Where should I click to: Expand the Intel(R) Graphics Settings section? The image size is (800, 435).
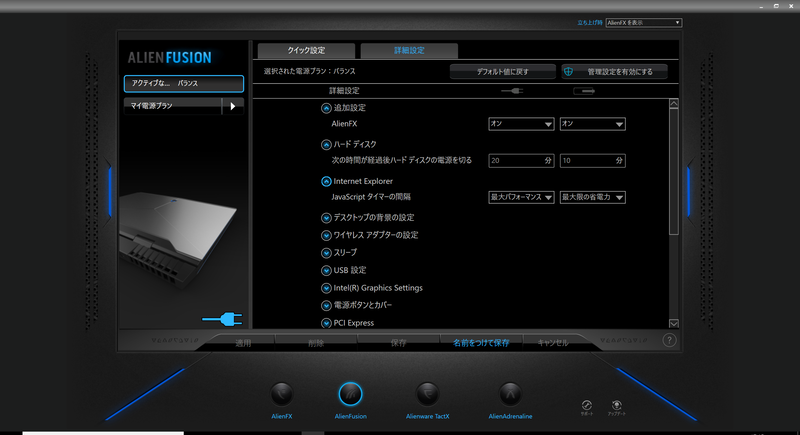click(x=326, y=288)
